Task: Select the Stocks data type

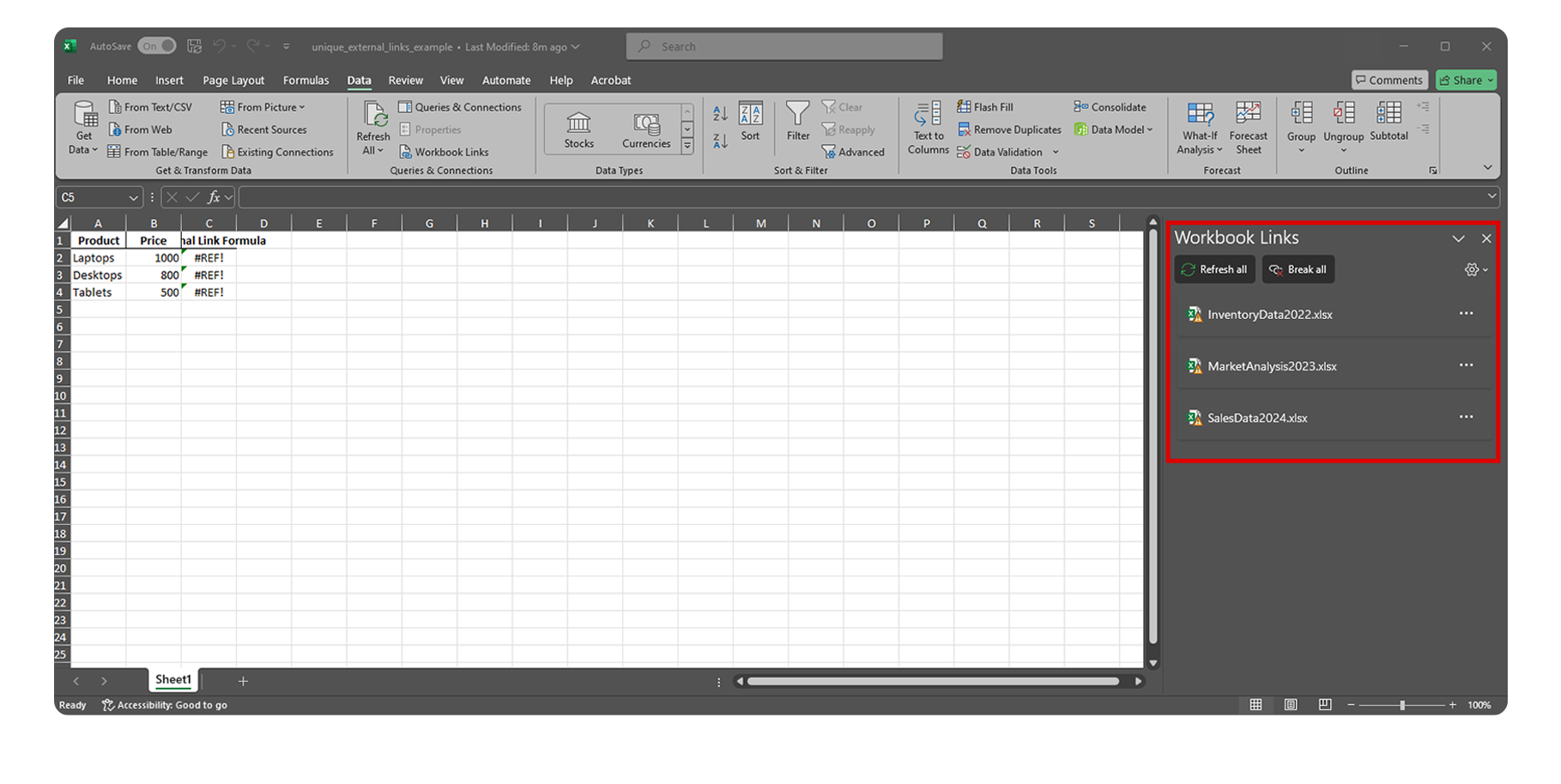Action: click(x=578, y=129)
